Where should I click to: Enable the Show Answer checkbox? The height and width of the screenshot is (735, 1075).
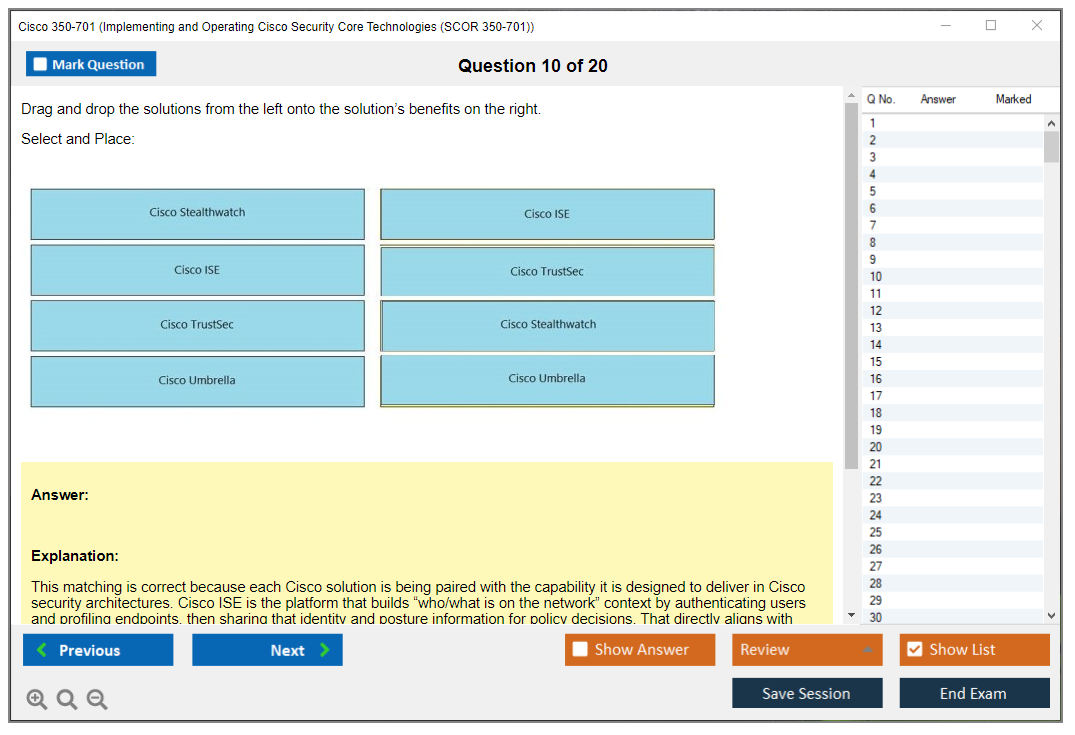(x=581, y=650)
